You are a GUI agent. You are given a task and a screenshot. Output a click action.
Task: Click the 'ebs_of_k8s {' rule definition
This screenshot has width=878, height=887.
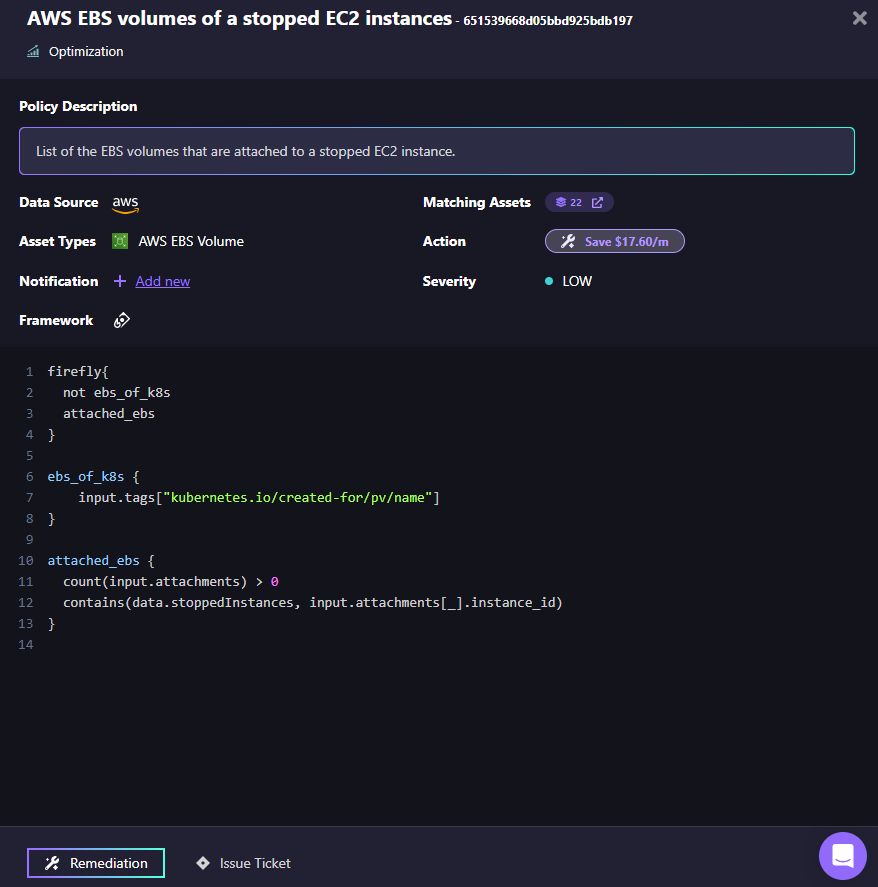point(93,477)
